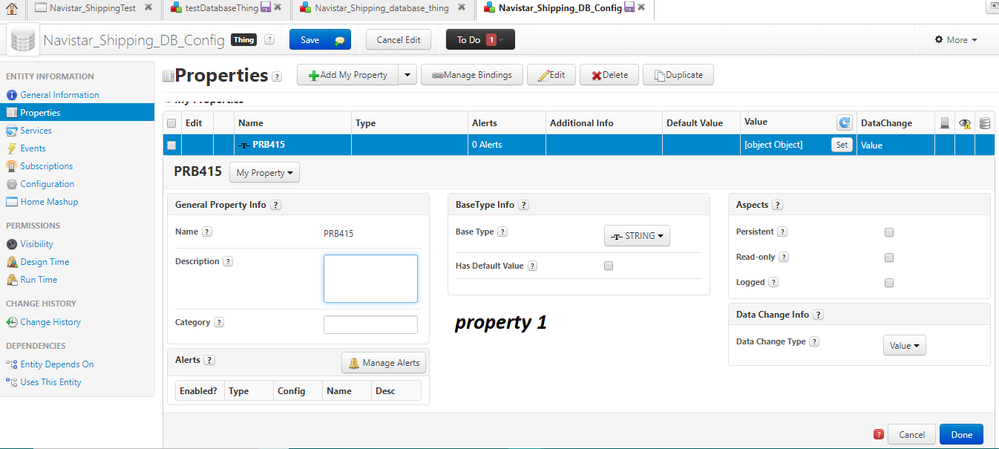
Task: Click the persistent column icon in header
Action: coord(945,124)
